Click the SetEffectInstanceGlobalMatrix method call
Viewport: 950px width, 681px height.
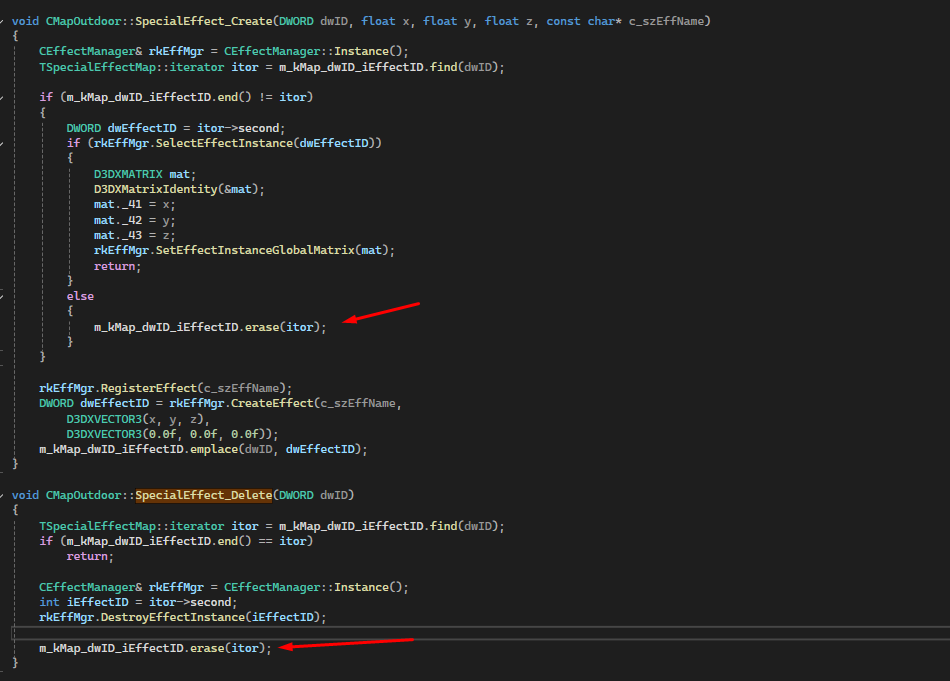point(255,250)
